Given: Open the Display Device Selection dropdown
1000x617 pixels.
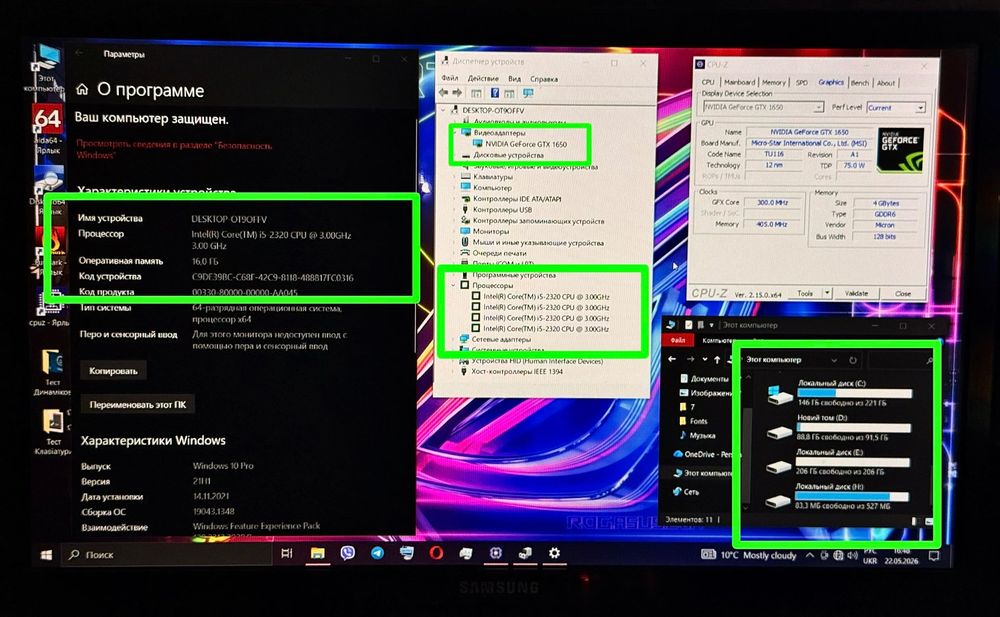Looking at the screenshot, I should [x=763, y=107].
